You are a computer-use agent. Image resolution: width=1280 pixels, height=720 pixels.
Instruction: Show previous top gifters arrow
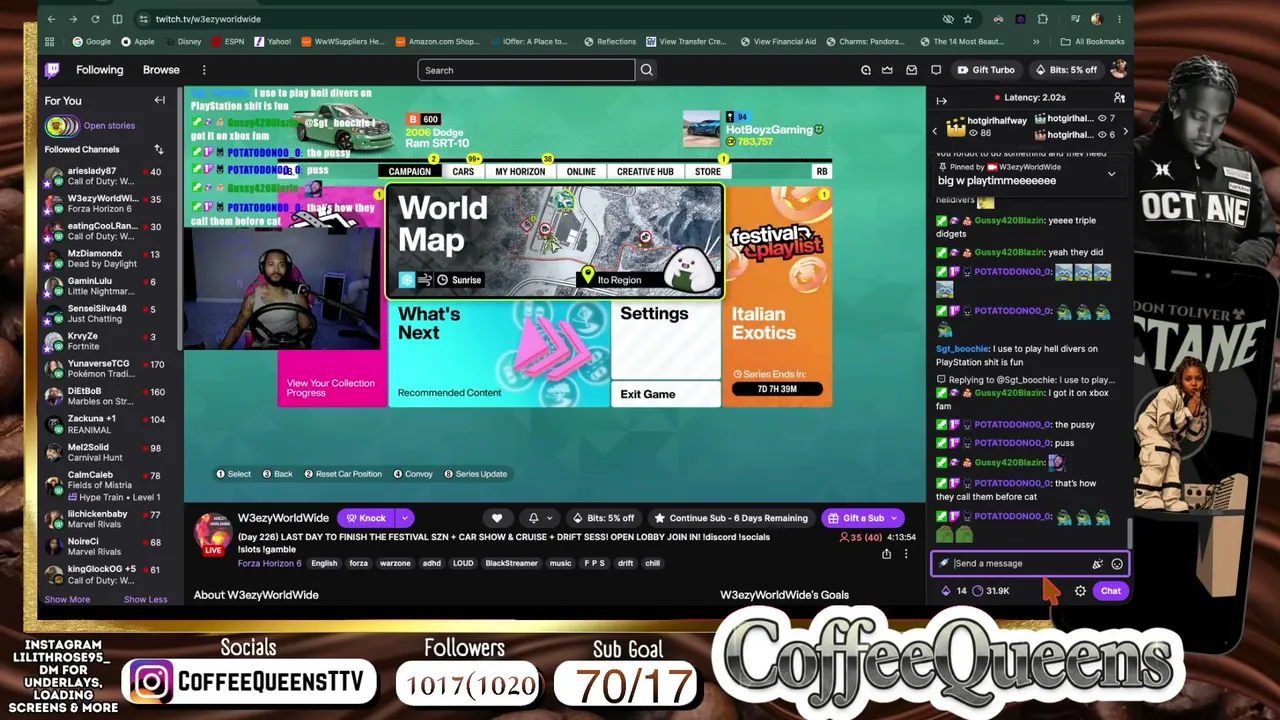935,131
